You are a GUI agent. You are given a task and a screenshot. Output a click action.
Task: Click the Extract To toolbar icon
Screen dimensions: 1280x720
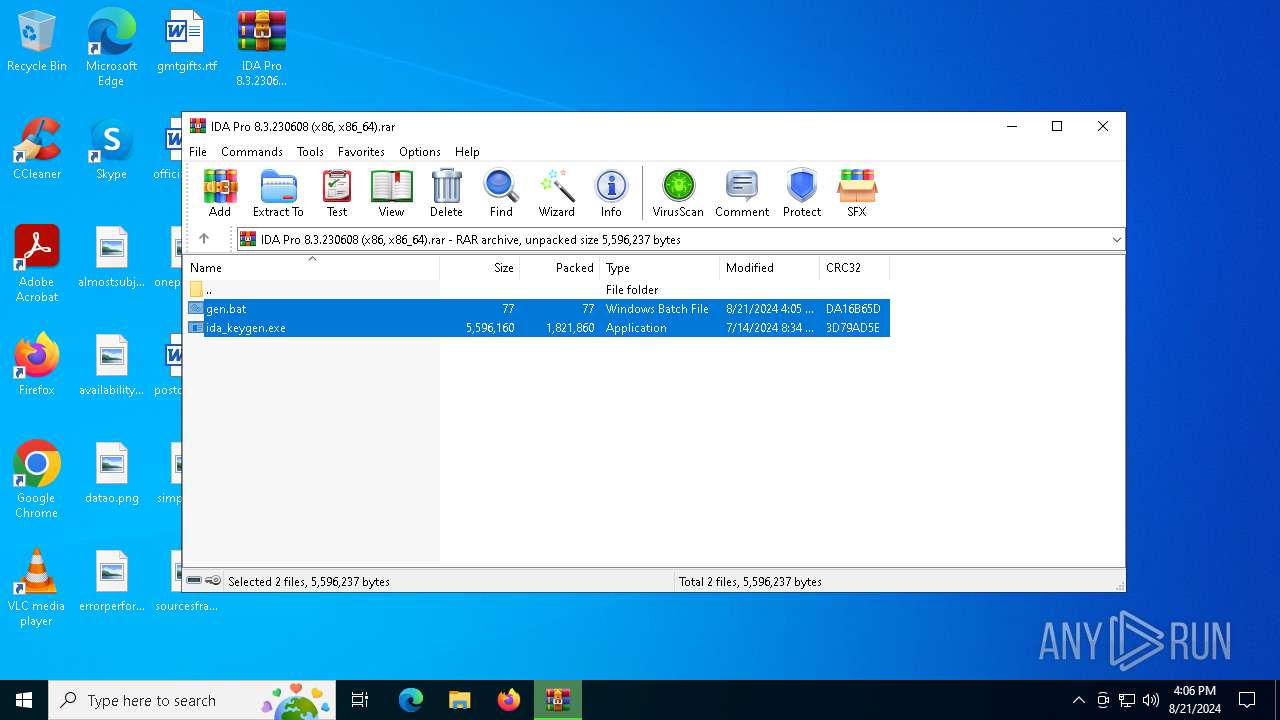278,193
